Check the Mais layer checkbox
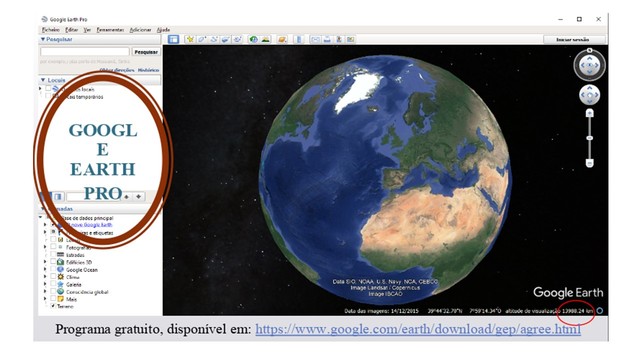Viewport: 640px width, 360px height. [x=53, y=299]
